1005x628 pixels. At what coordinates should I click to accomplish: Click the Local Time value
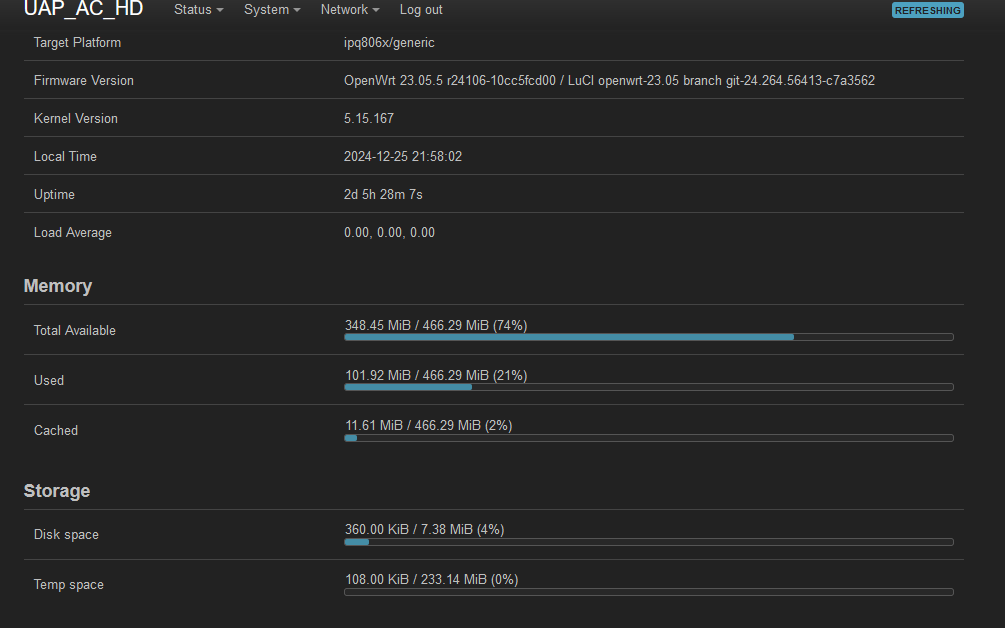403,156
